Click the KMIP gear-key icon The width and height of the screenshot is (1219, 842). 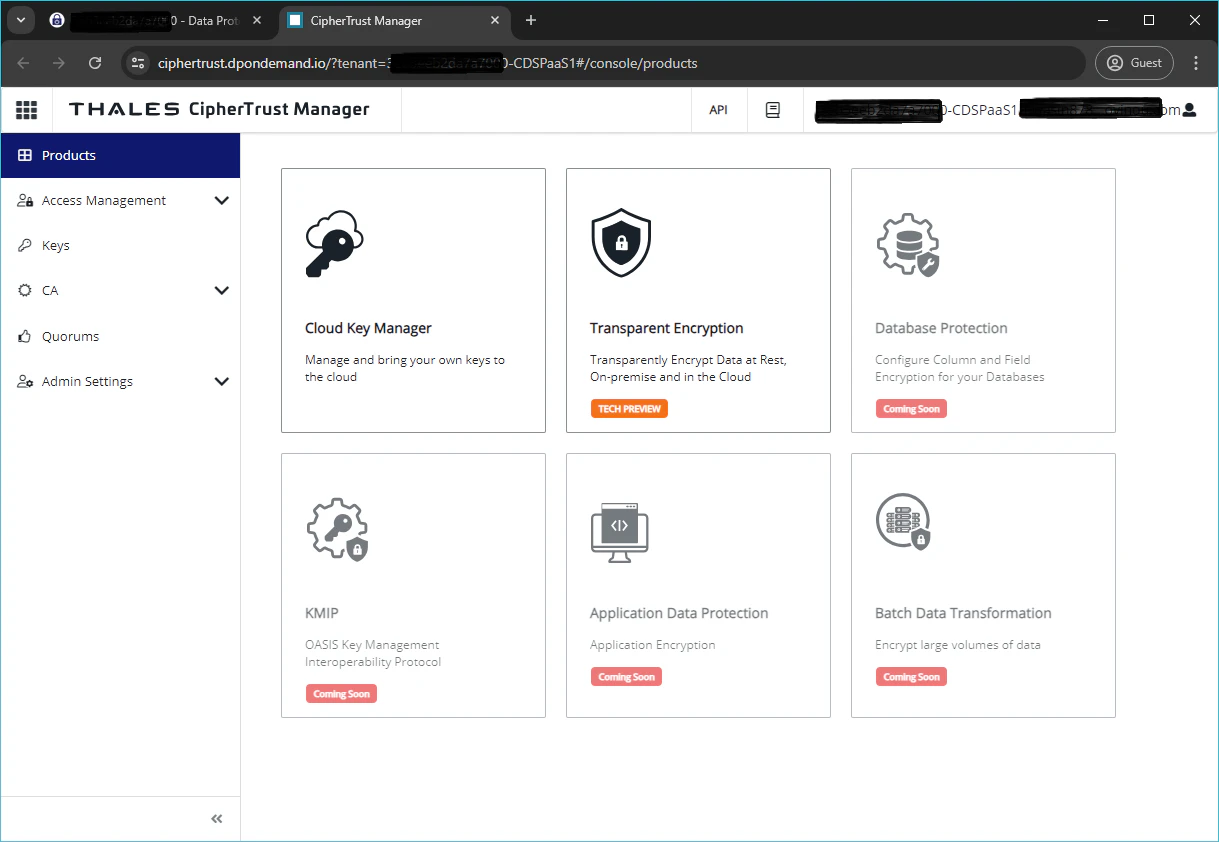[337, 529]
